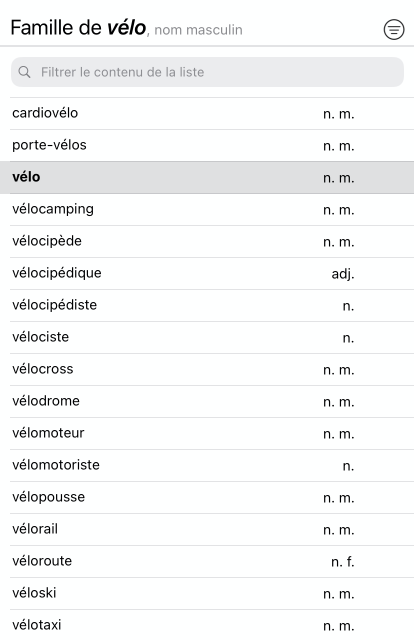Click the magnifying glass search icon
The image size is (414, 640).
(24, 72)
